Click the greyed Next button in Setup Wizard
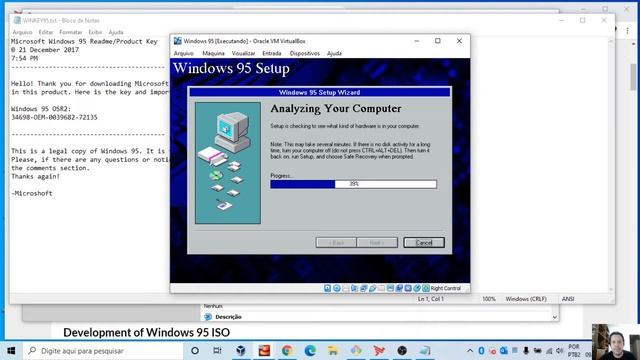The height and width of the screenshot is (360, 640). [x=377, y=242]
